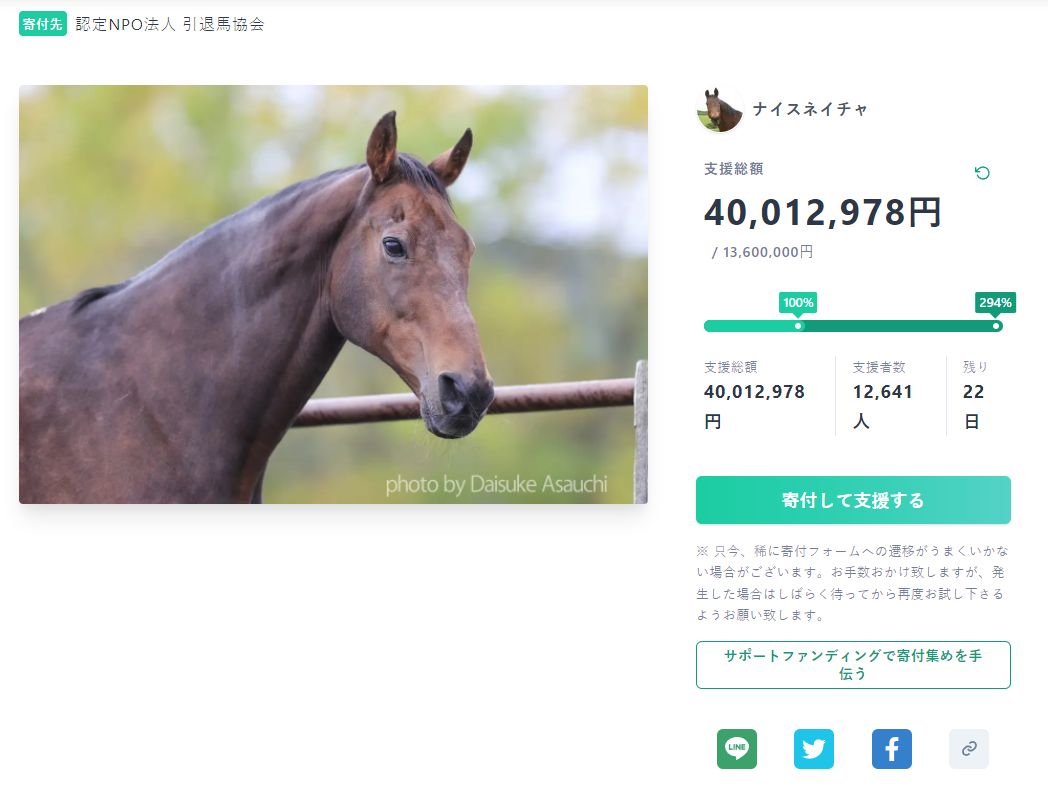This screenshot has width=1048, height=796.
Task: Open the 認定NPO法人 引退馬協会 link
Action: coord(170,24)
